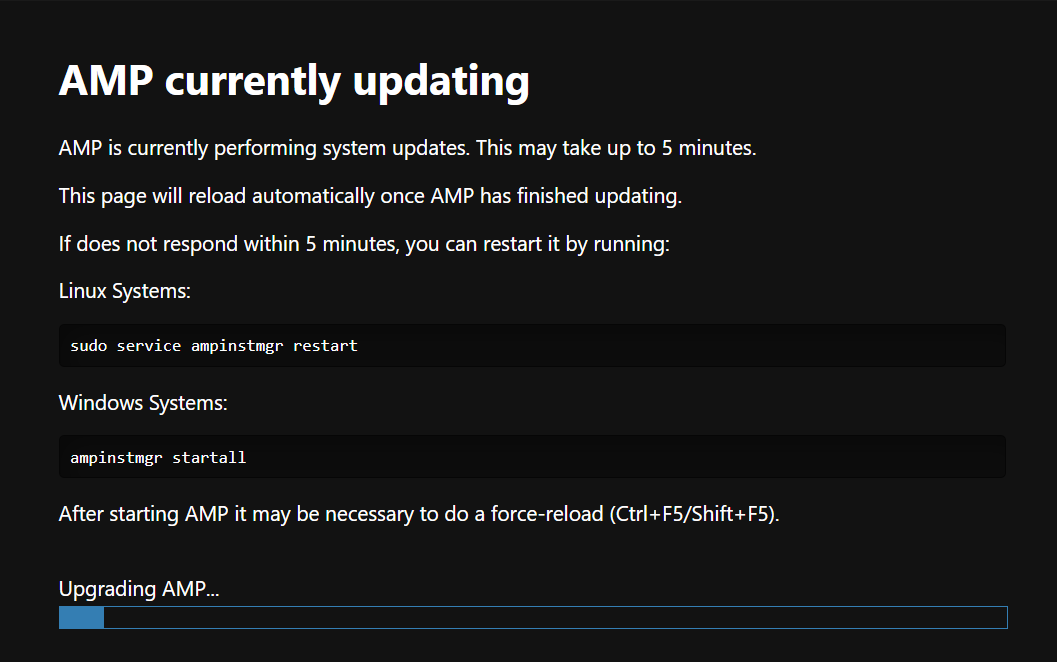Click the "AMP currently updating" heading
This screenshot has height=662, width=1057.
click(x=294, y=81)
